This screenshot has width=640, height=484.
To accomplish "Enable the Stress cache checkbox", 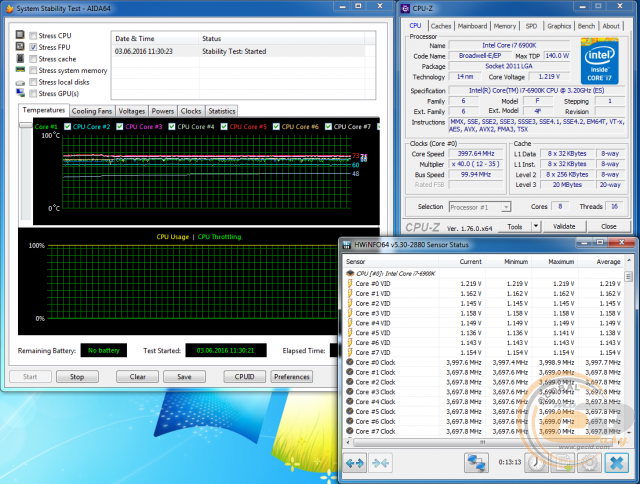I will 33,59.
